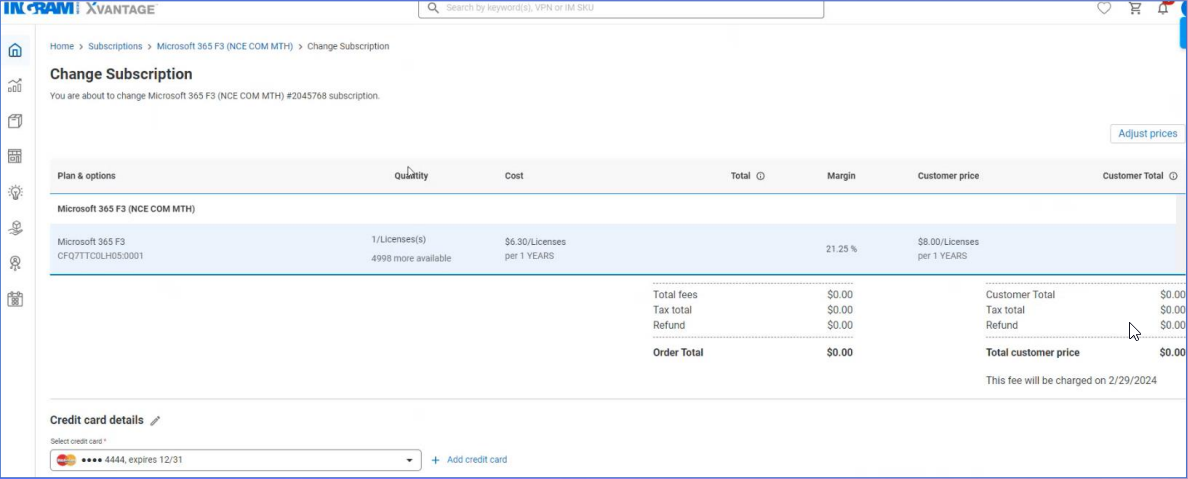The width and height of the screenshot is (1188, 479).
Task: Click Add credit card link
Action: [477, 460]
